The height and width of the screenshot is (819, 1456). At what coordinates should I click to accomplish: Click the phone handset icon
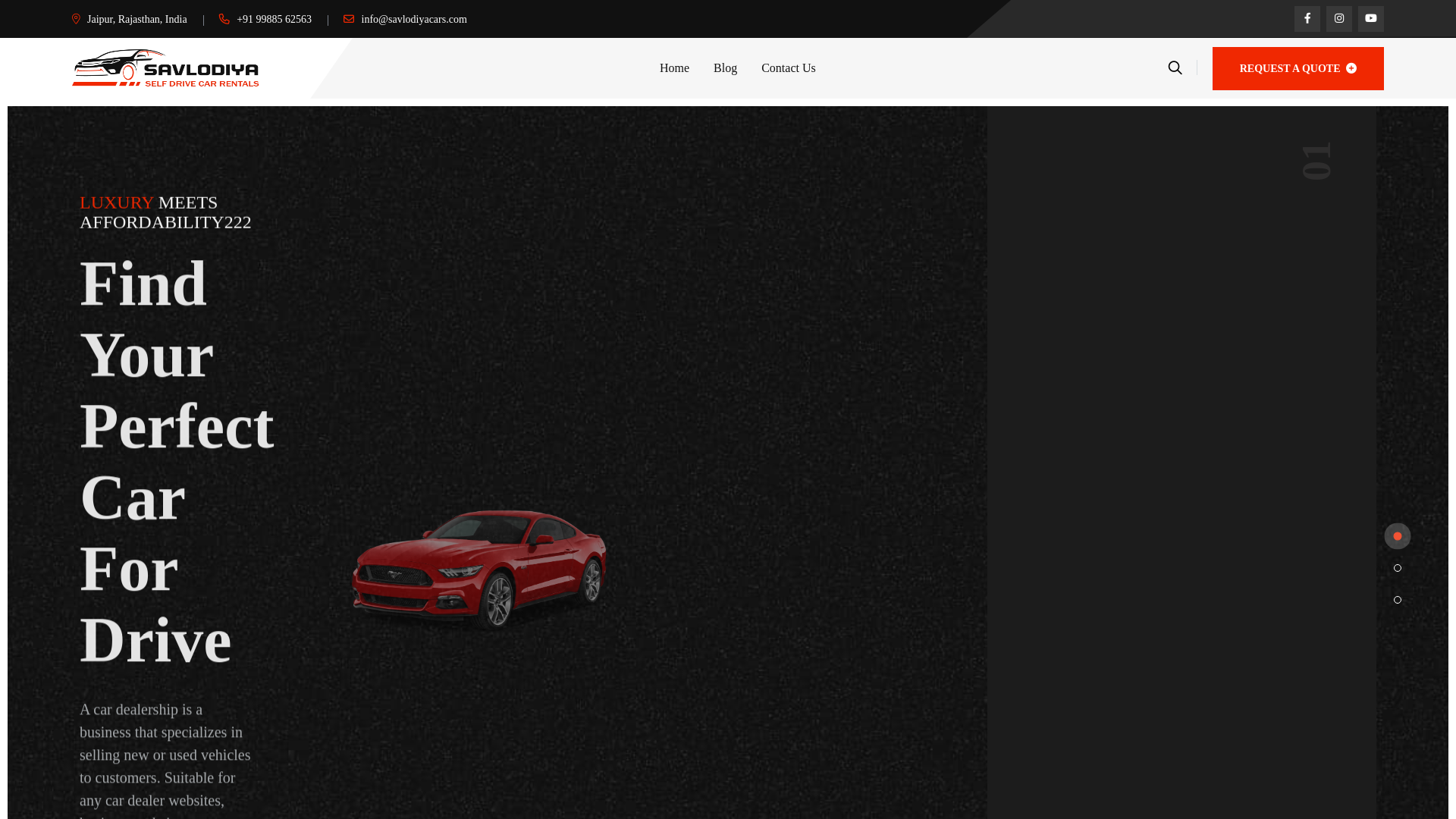coord(224,19)
